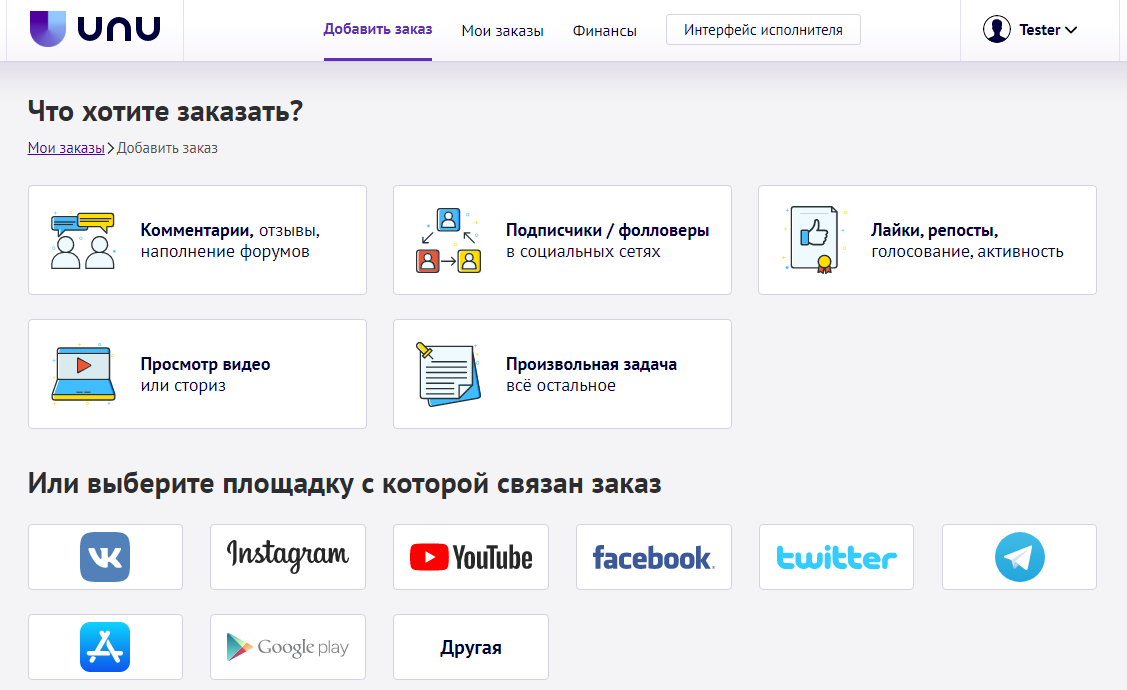Choose the Другая platform option
The width and height of the screenshot is (1127, 690).
click(471, 647)
